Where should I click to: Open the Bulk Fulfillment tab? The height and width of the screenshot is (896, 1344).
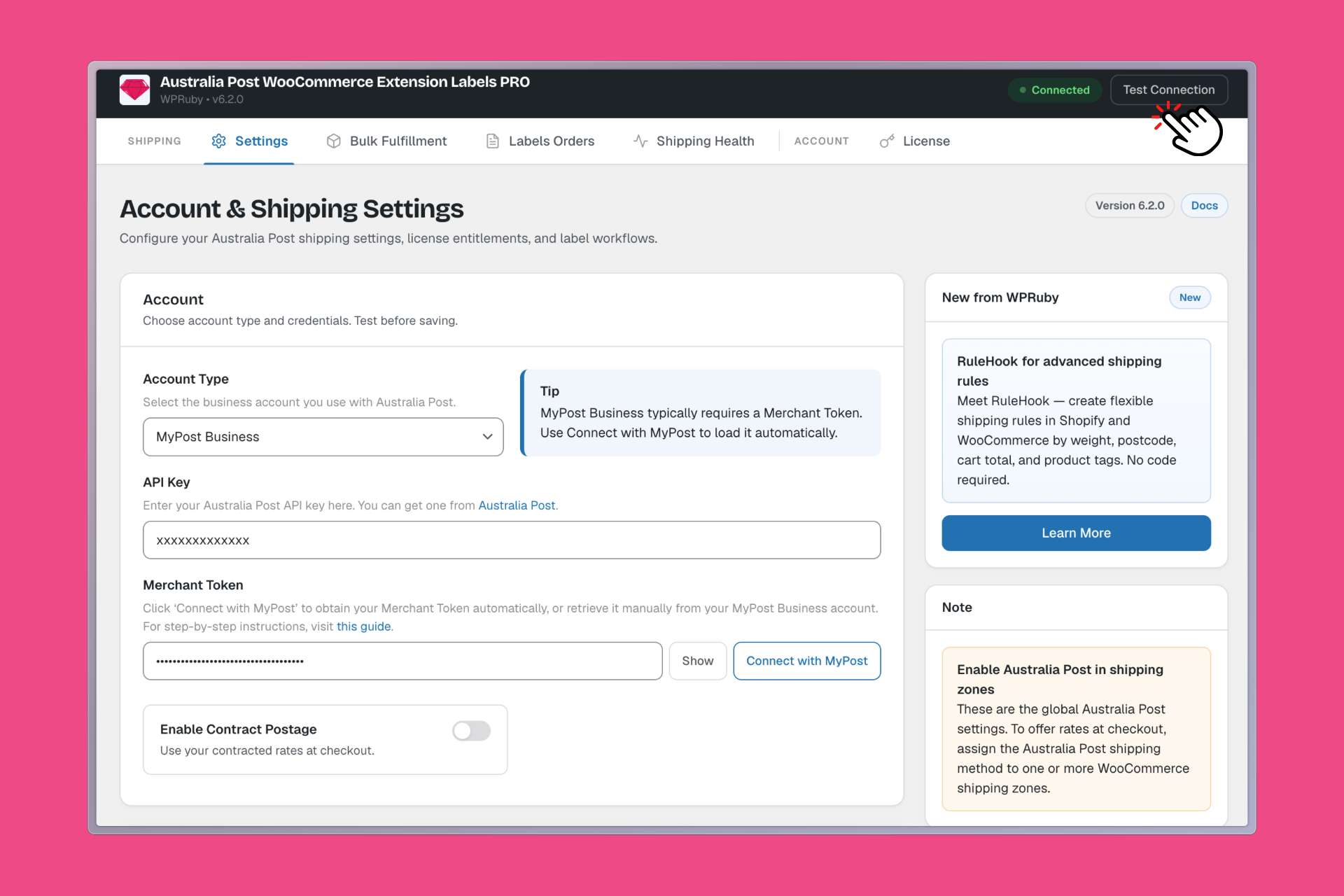tap(386, 141)
